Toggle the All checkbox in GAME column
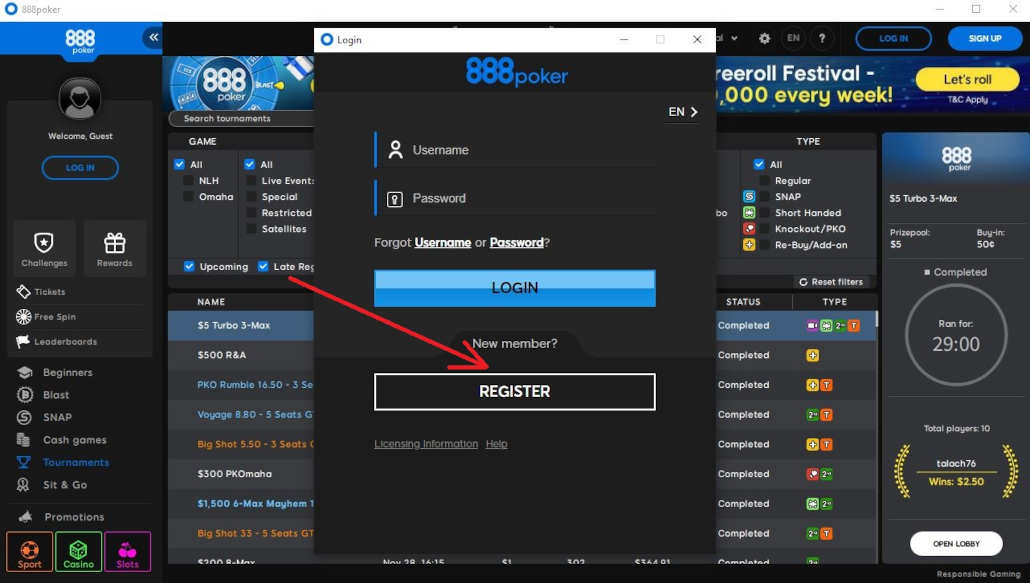This screenshot has width=1030, height=583. click(x=179, y=164)
